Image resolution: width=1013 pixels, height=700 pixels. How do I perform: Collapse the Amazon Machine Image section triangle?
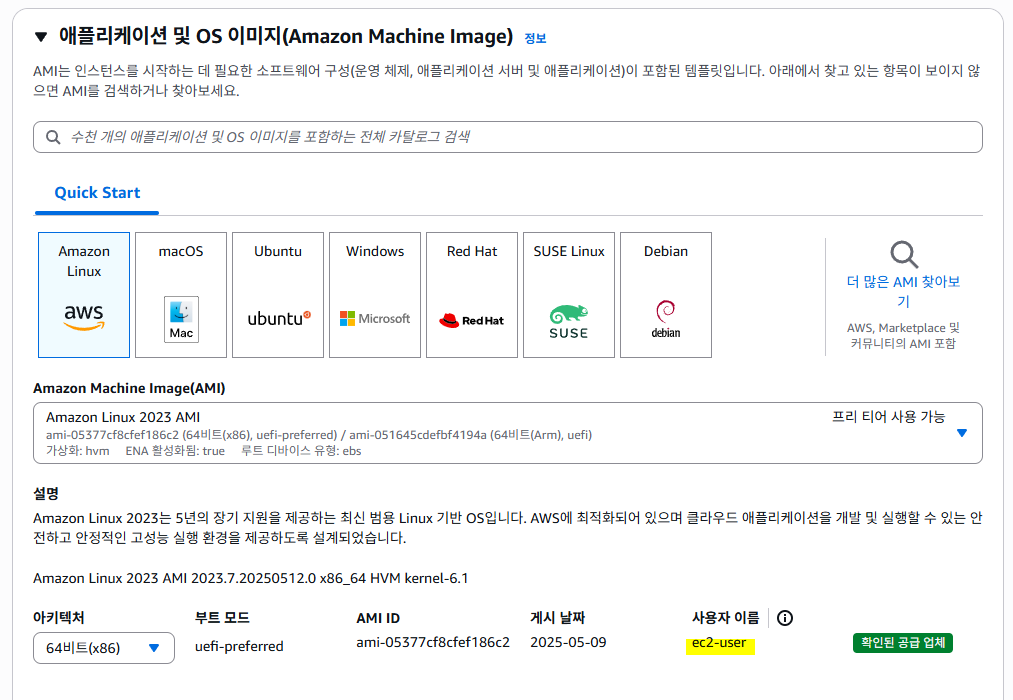tap(41, 37)
